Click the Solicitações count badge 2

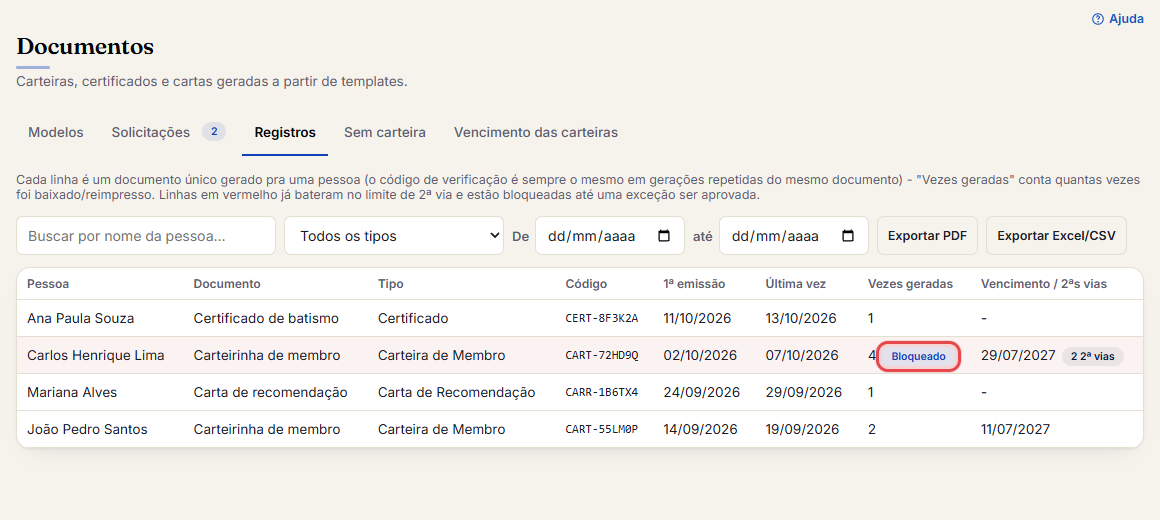[214, 132]
